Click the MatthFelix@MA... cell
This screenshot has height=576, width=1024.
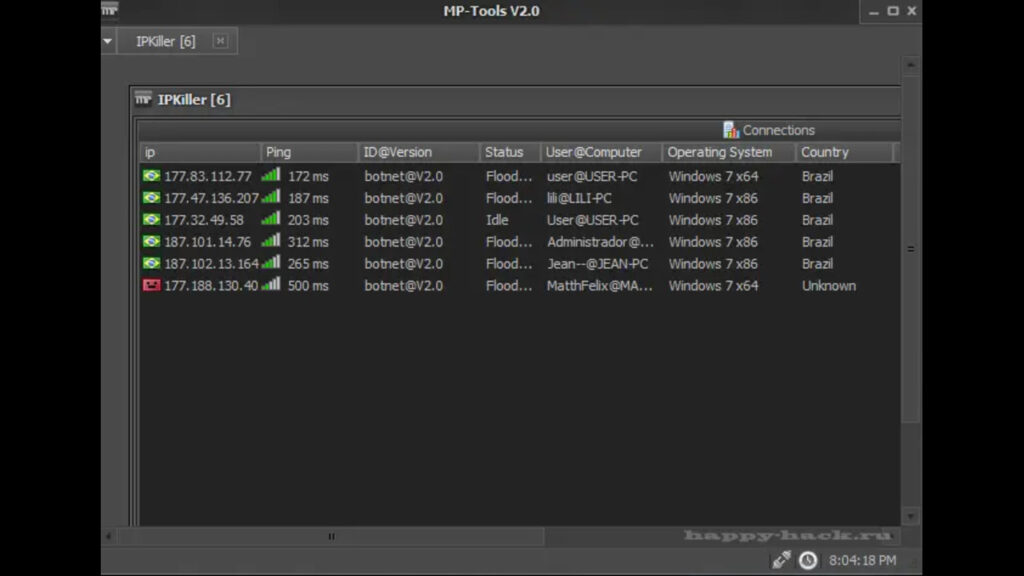point(600,285)
